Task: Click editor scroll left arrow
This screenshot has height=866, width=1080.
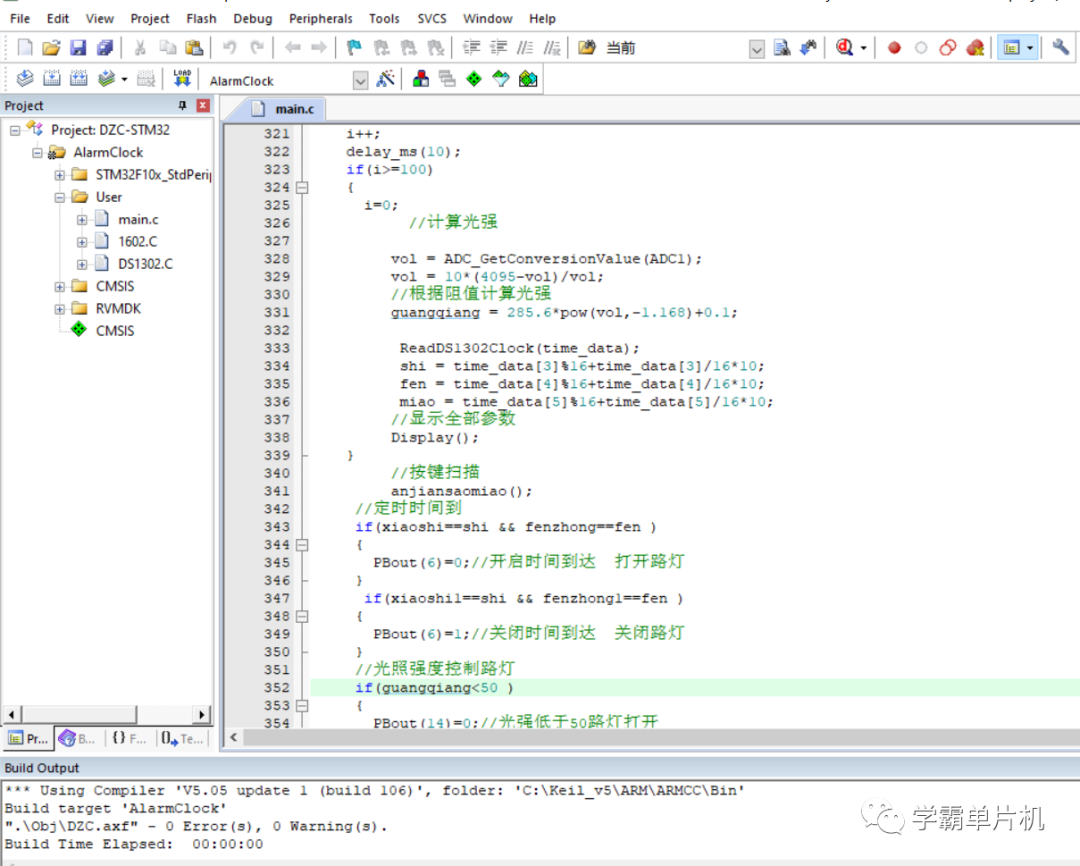Action: pyautogui.click(x=233, y=737)
